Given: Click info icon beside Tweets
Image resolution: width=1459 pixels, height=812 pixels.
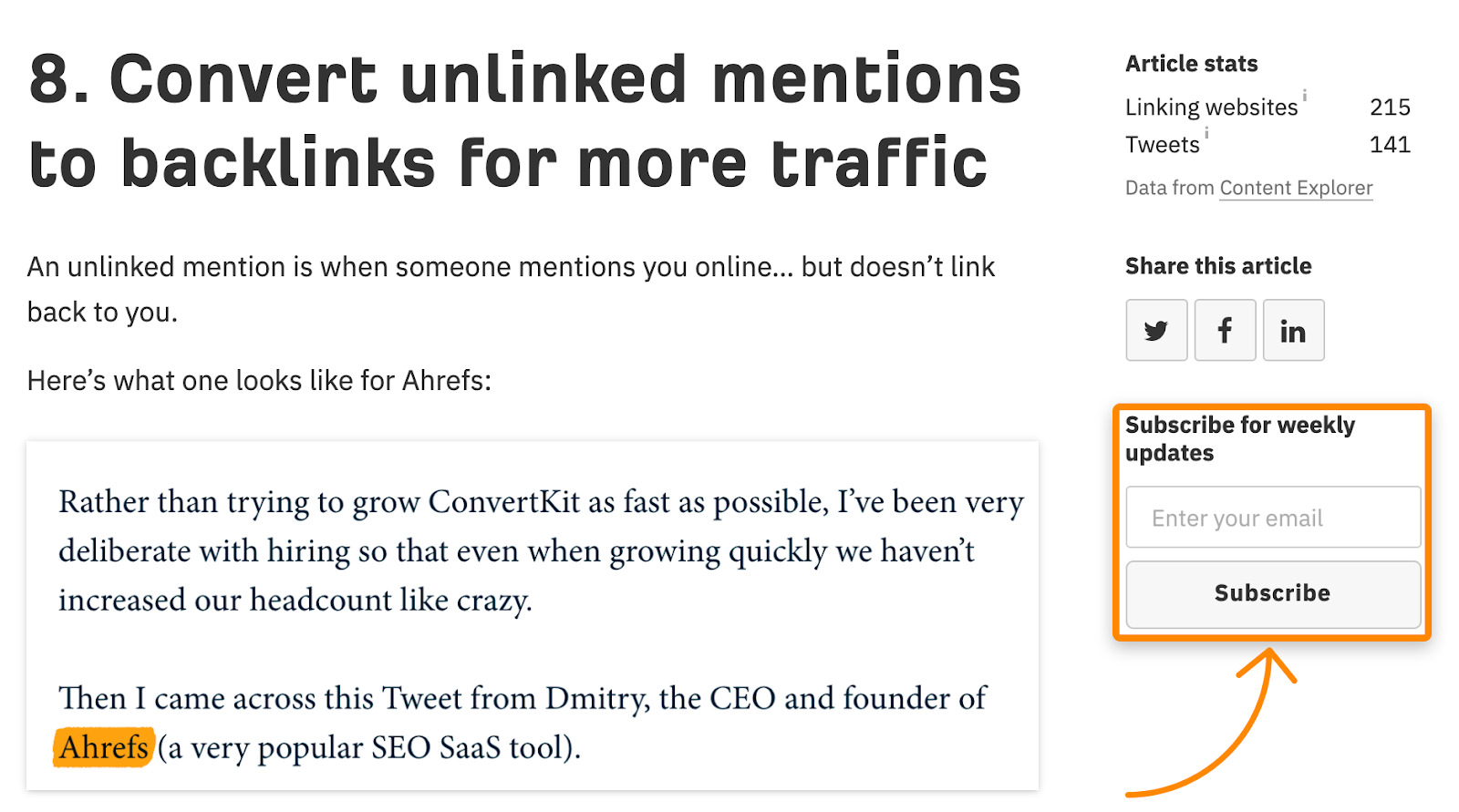Looking at the screenshot, I should click(x=1206, y=133).
